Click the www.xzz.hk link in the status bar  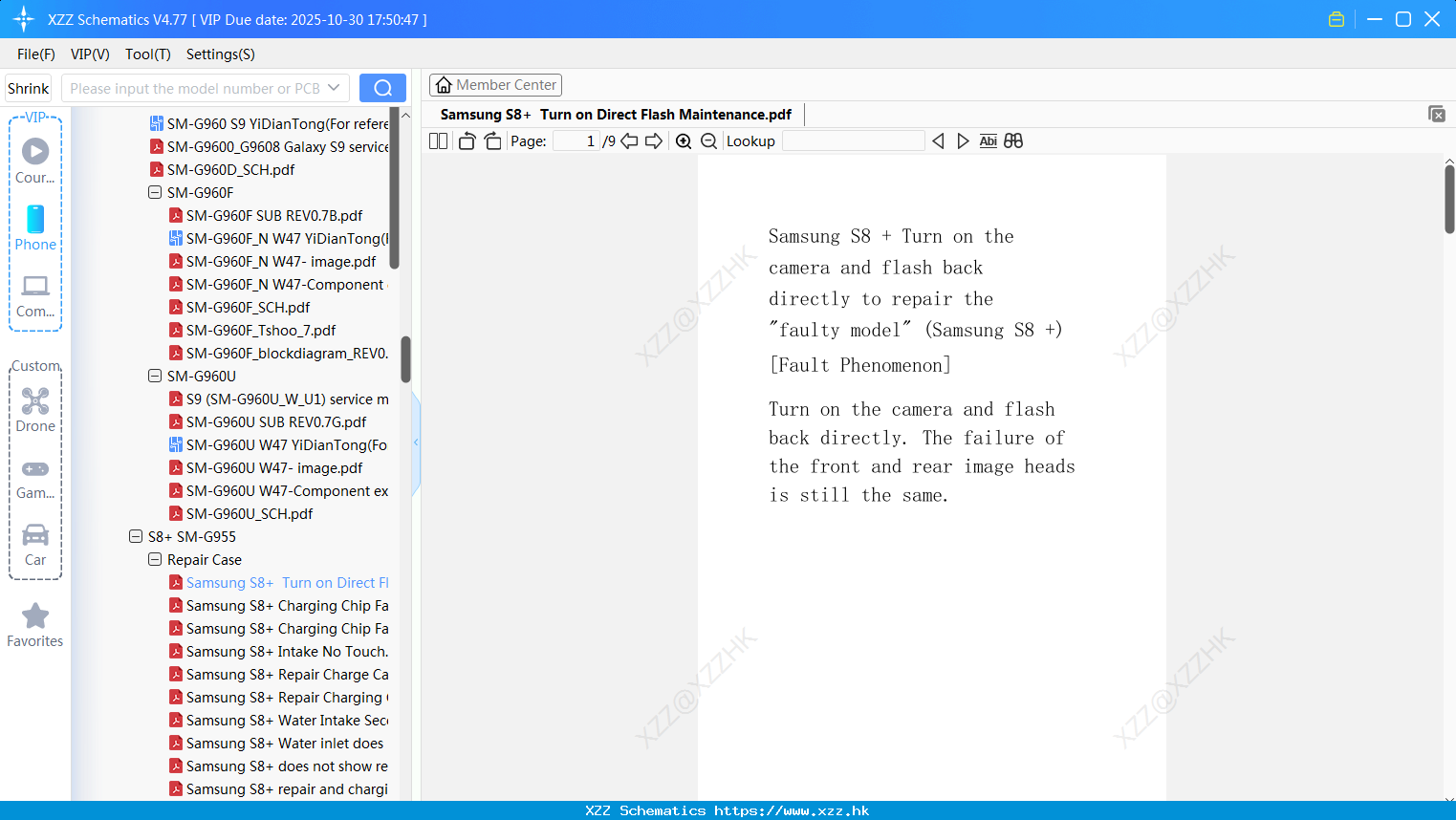point(792,810)
